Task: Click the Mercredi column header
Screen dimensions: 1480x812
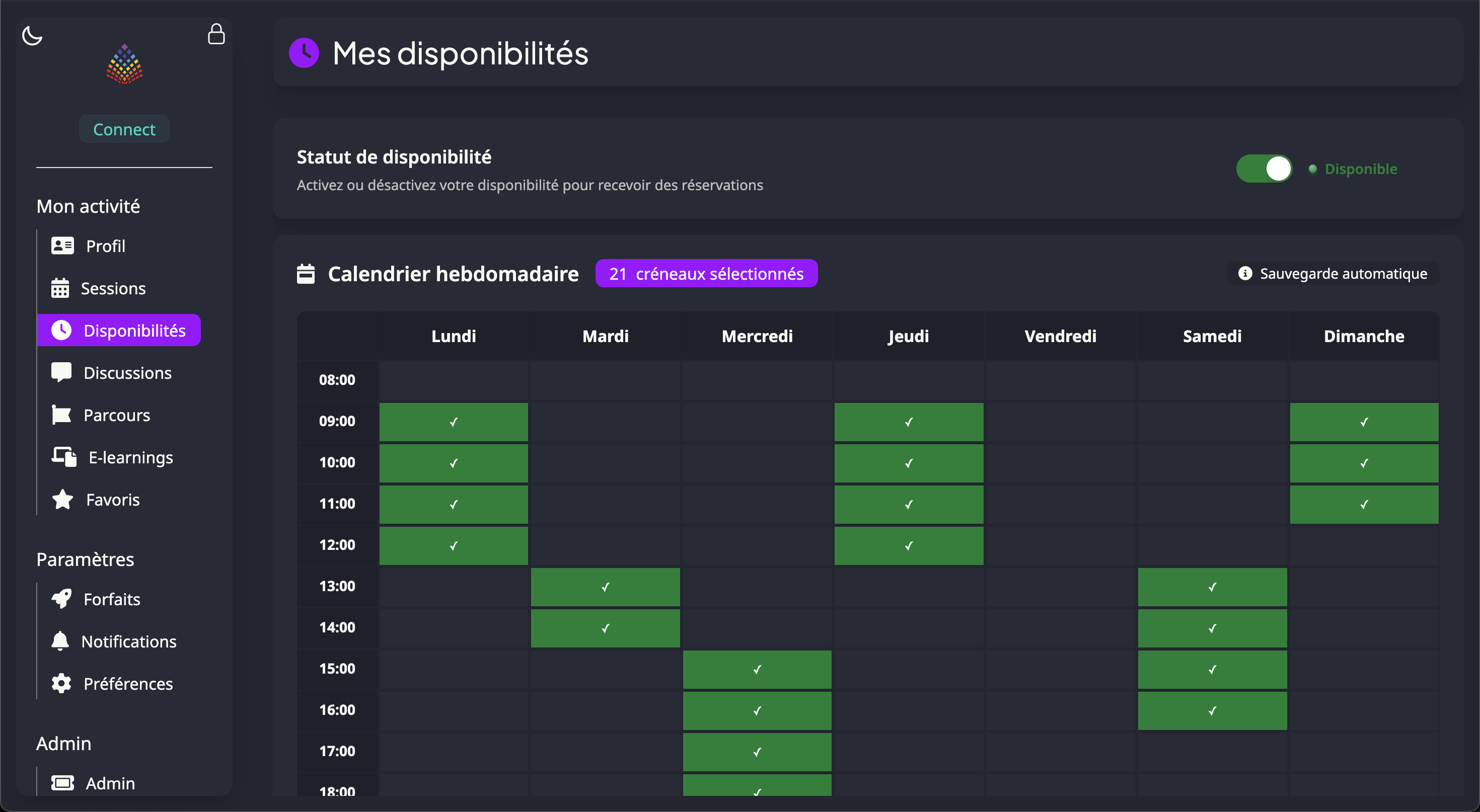Action: pos(757,336)
